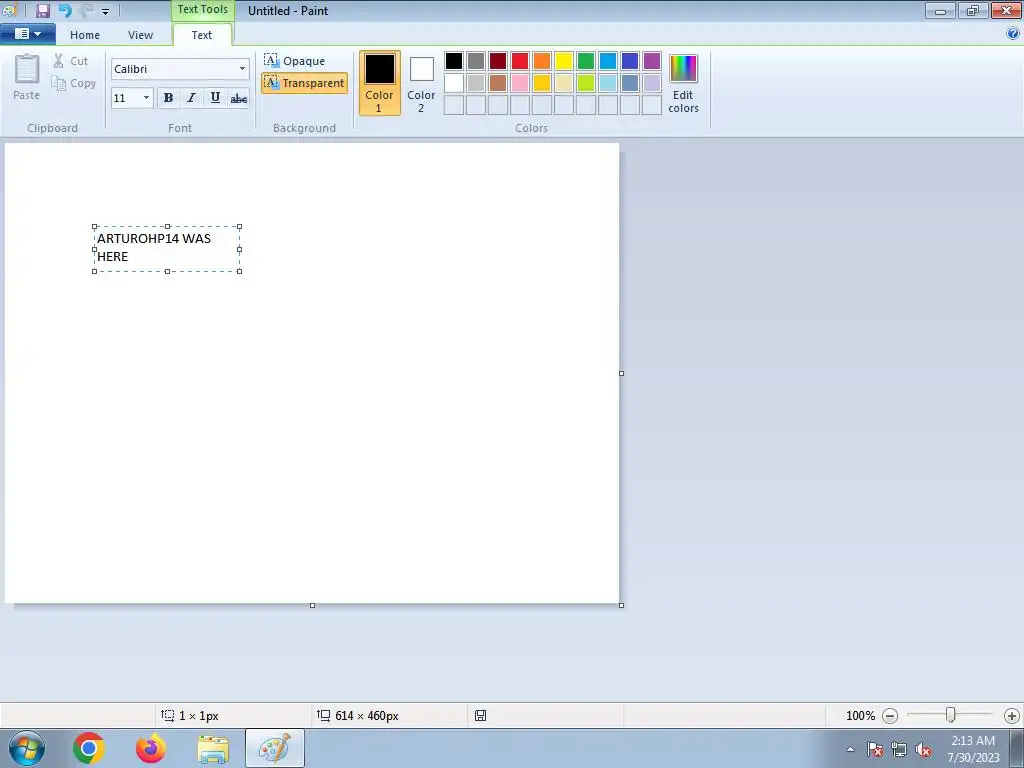Switch to the Home ribbon tab

pyautogui.click(x=85, y=35)
